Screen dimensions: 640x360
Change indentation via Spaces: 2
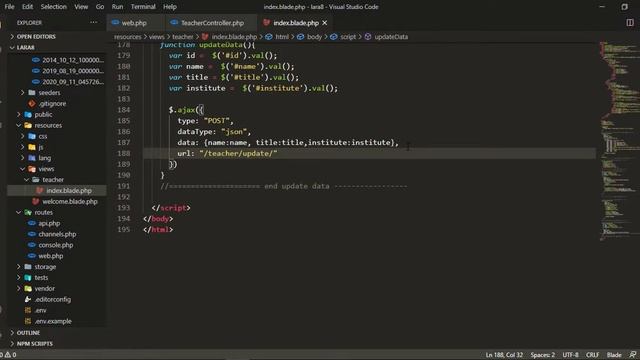(542, 355)
